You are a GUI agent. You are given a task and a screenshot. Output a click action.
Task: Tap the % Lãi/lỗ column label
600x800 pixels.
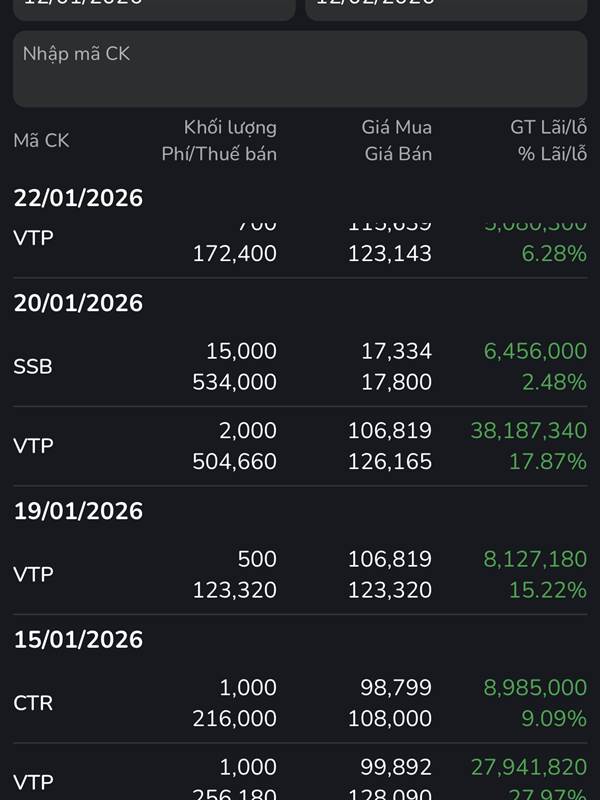pos(552,154)
